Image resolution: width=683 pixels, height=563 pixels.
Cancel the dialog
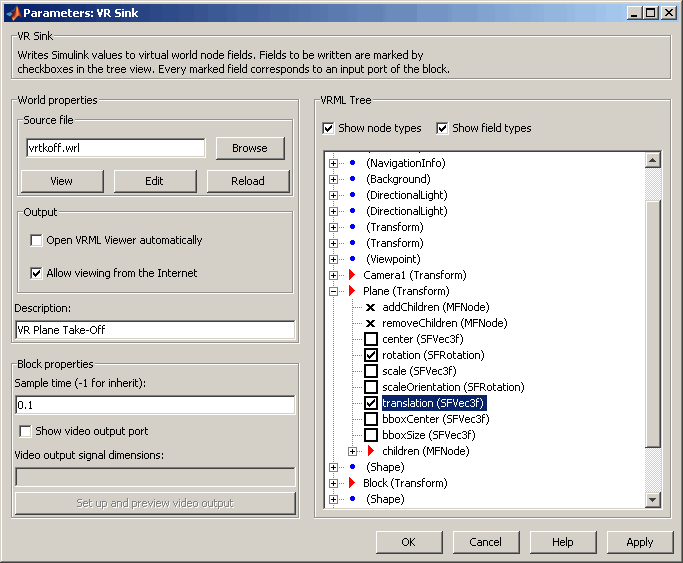coord(486,542)
